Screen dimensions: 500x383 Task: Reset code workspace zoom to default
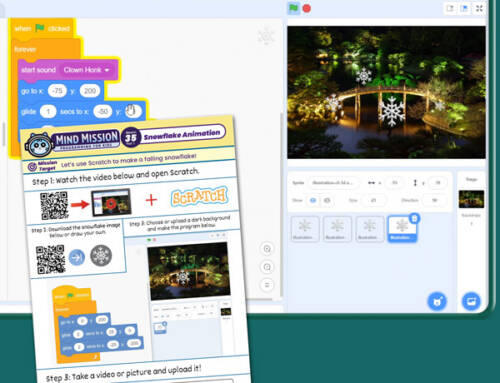pyautogui.click(x=267, y=285)
